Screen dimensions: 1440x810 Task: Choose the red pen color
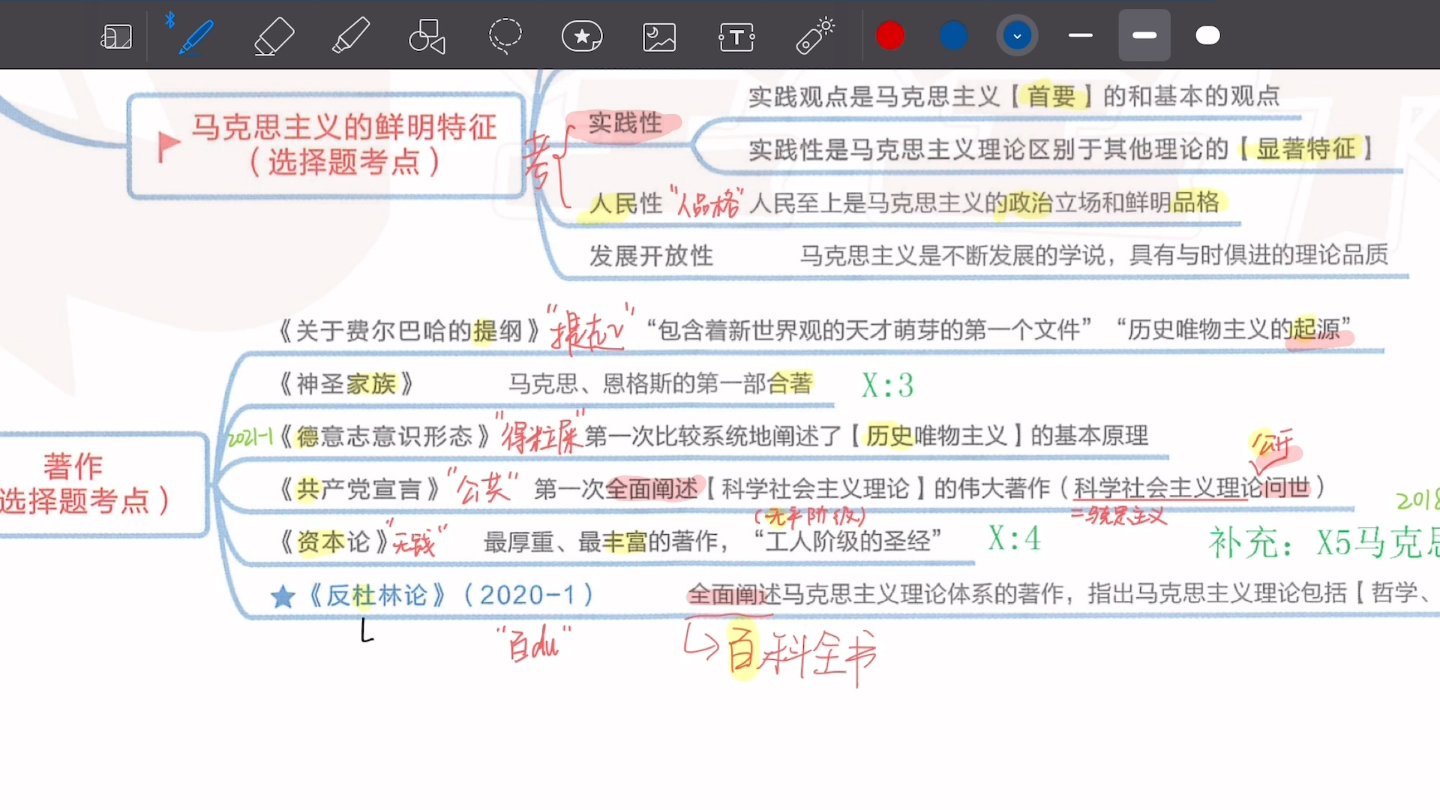point(890,36)
